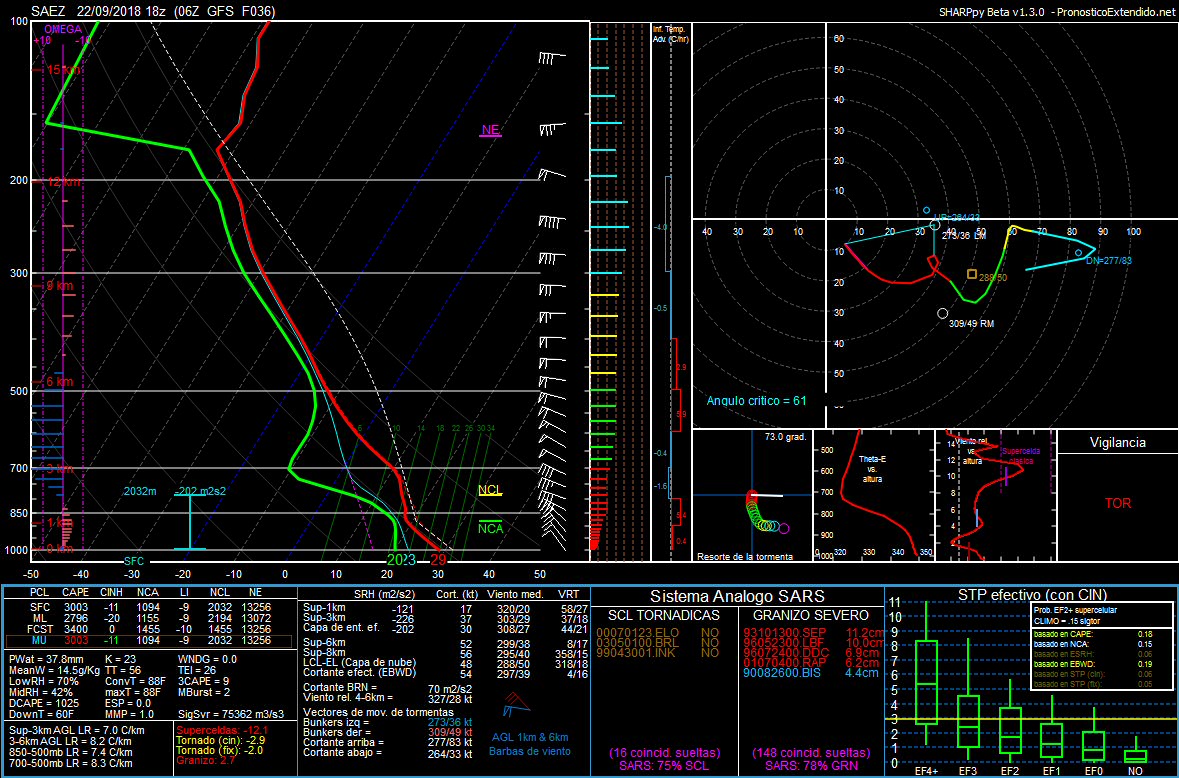Click the EF0 box plot
Image resolution: width=1179 pixels, height=778 pixels.
[x=1094, y=734]
